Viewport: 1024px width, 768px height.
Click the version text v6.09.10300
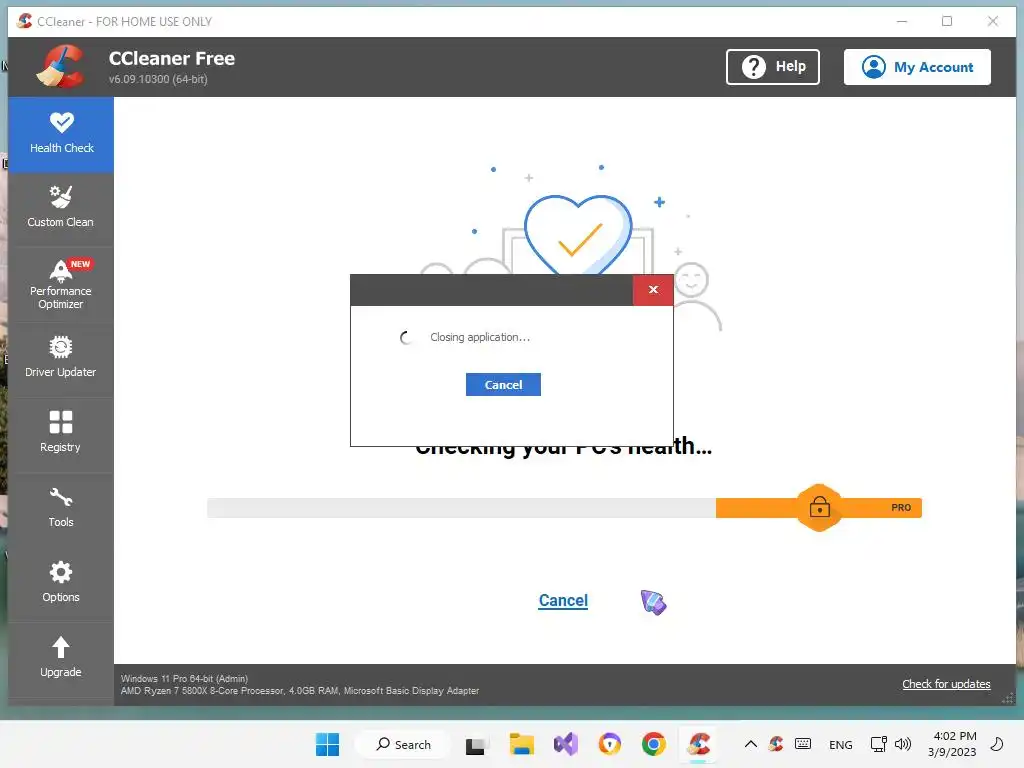click(158, 79)
